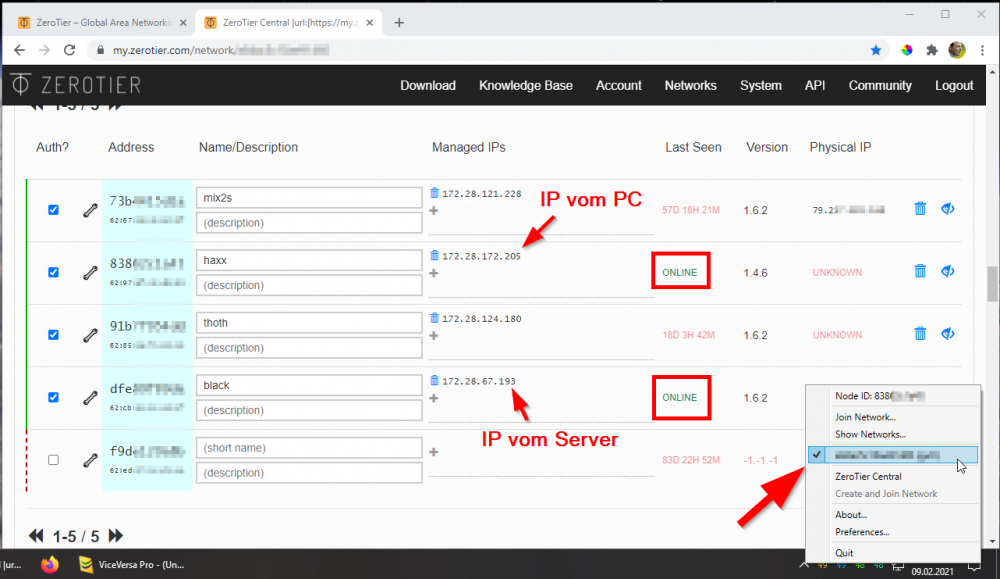Open Account page in navbar

click(x=619, y=85)
